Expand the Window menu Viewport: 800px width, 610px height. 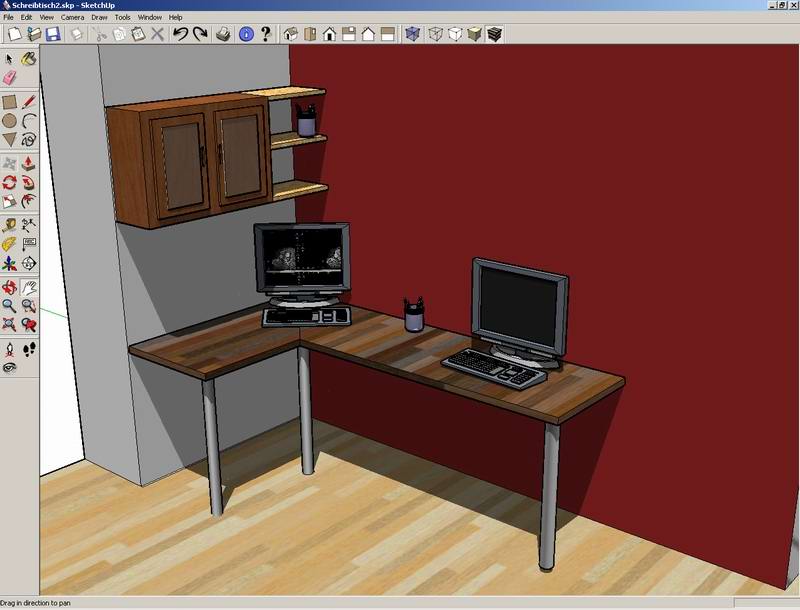(x=150, y=17)
